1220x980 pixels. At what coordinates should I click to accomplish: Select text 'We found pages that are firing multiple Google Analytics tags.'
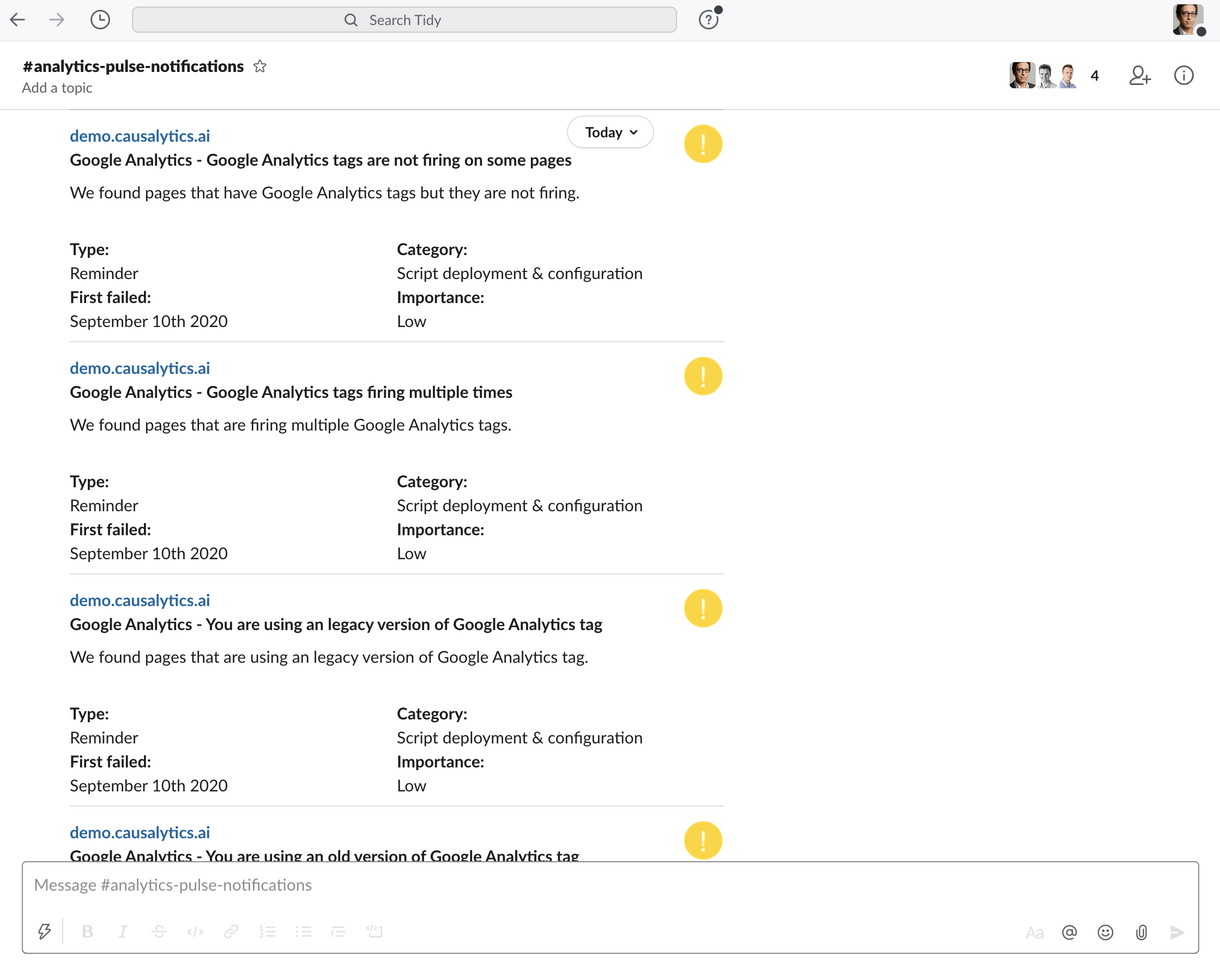(291, 425)
